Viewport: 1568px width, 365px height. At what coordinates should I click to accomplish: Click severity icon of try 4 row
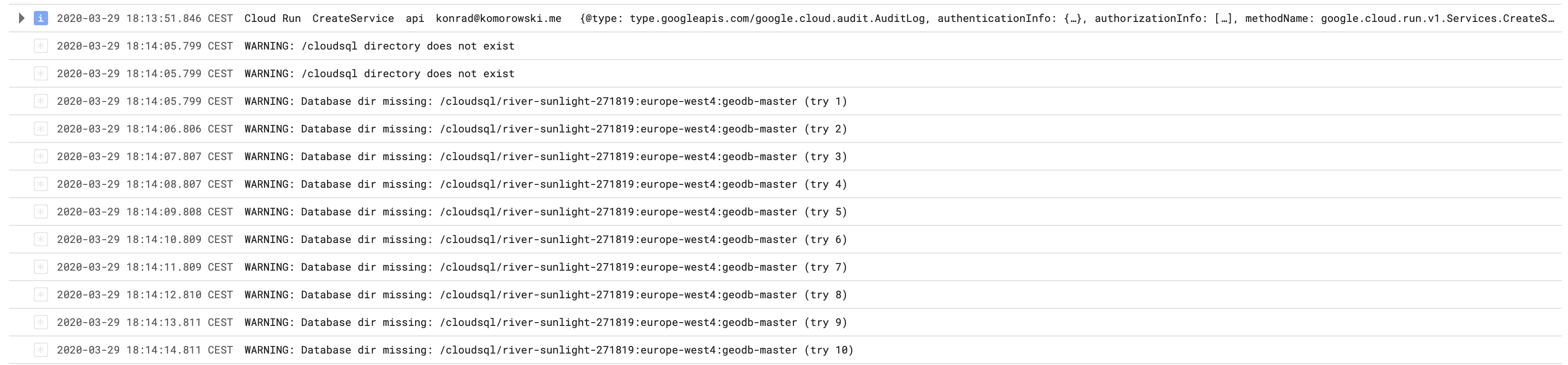(x=41, y=184)
